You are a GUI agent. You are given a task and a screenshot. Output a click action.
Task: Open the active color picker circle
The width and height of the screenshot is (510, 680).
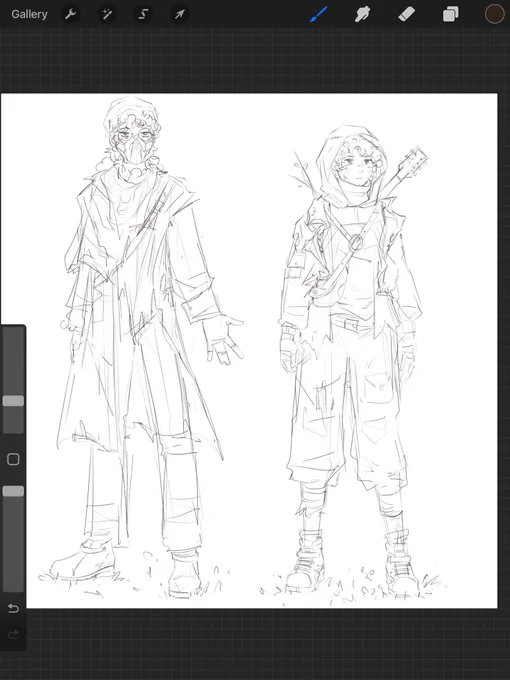pos(494,14)
